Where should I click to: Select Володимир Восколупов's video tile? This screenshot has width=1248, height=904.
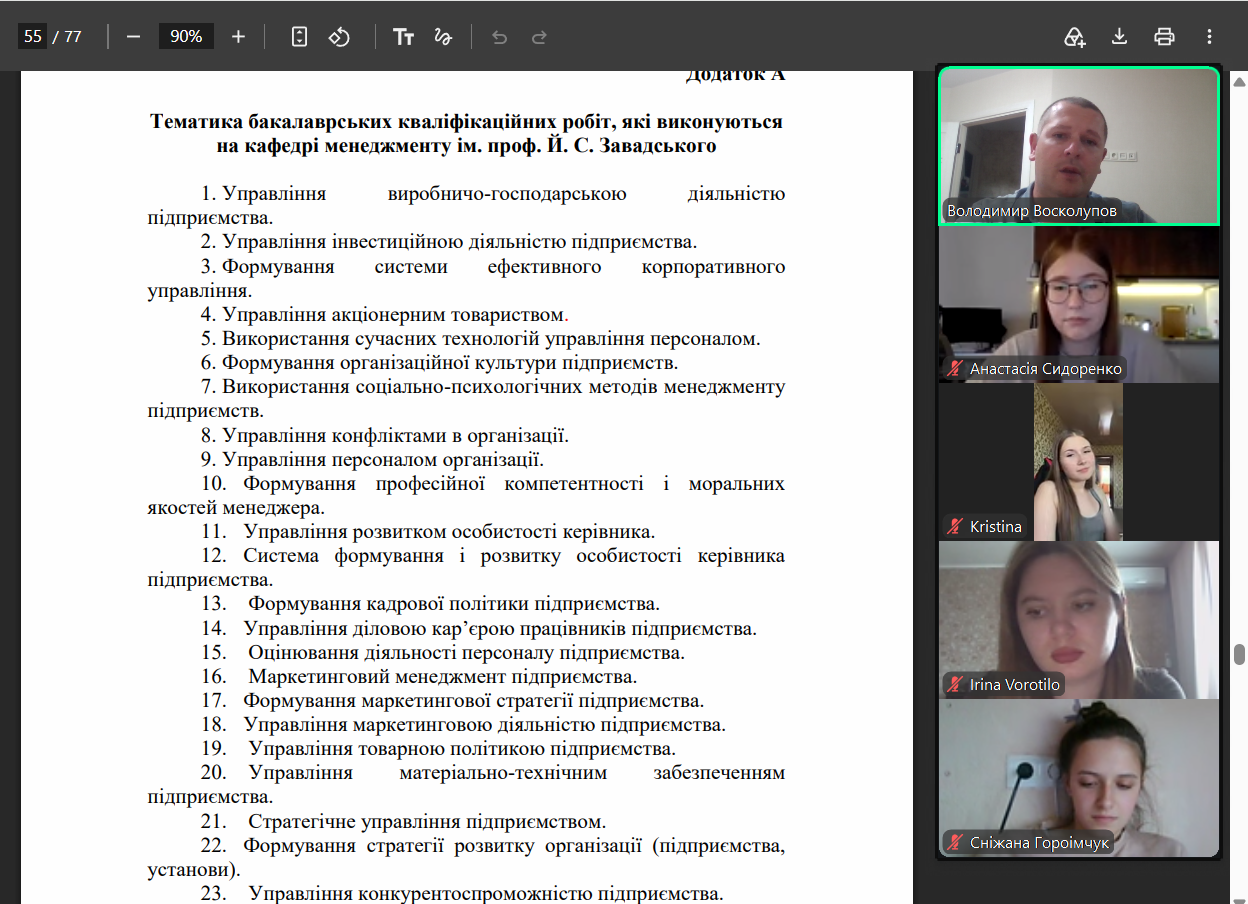tap(1078, 146)
